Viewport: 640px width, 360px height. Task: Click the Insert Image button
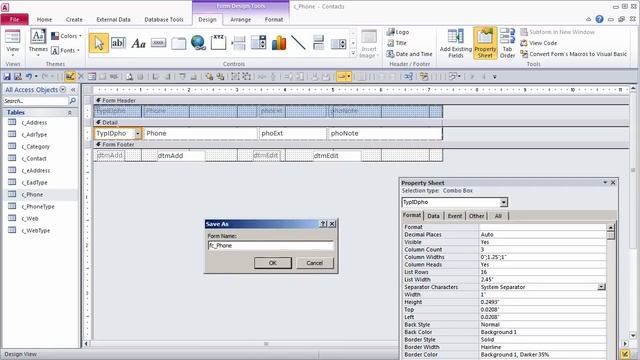(x=369, y=44)
